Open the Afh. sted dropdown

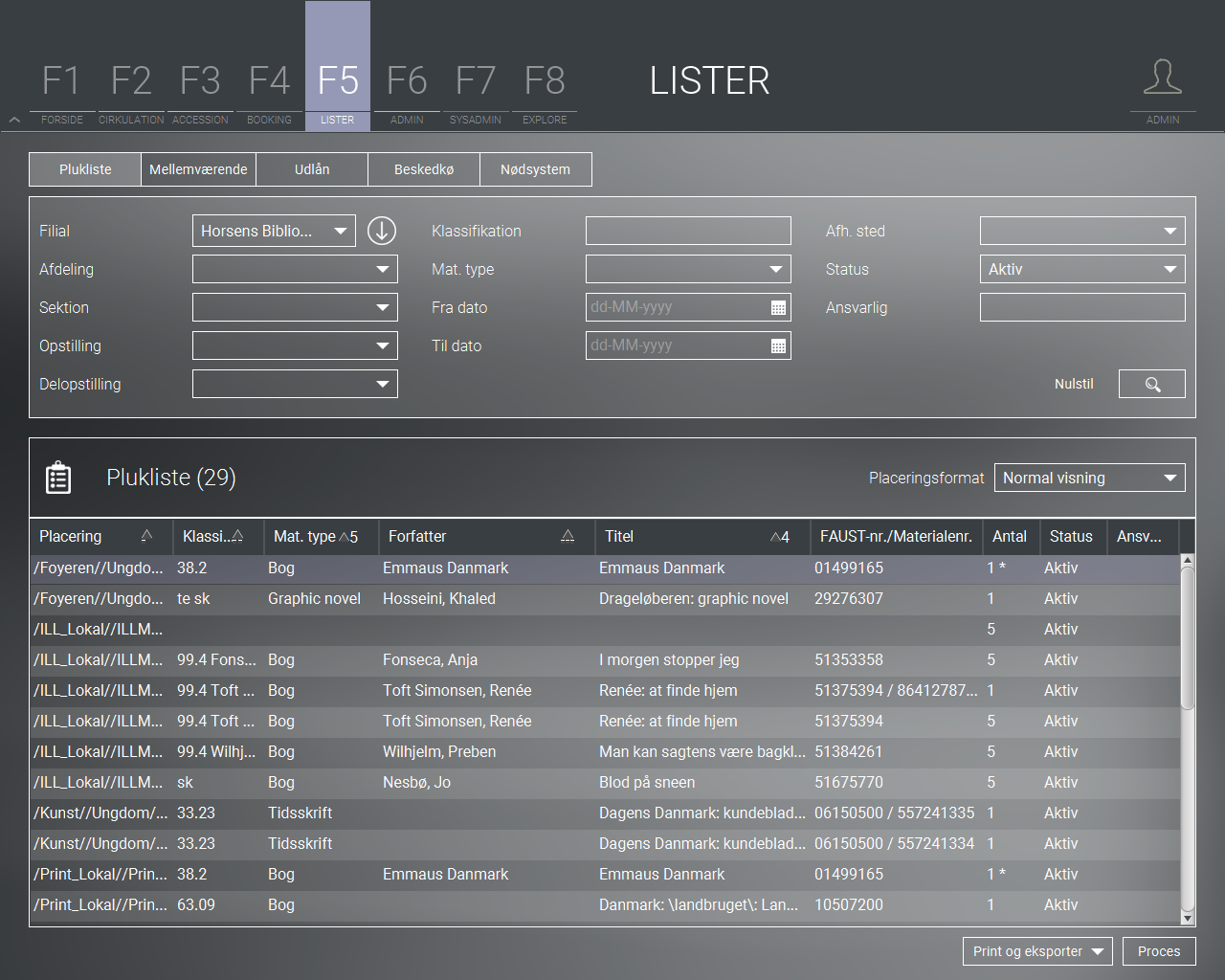click(x=1082, y=231)
